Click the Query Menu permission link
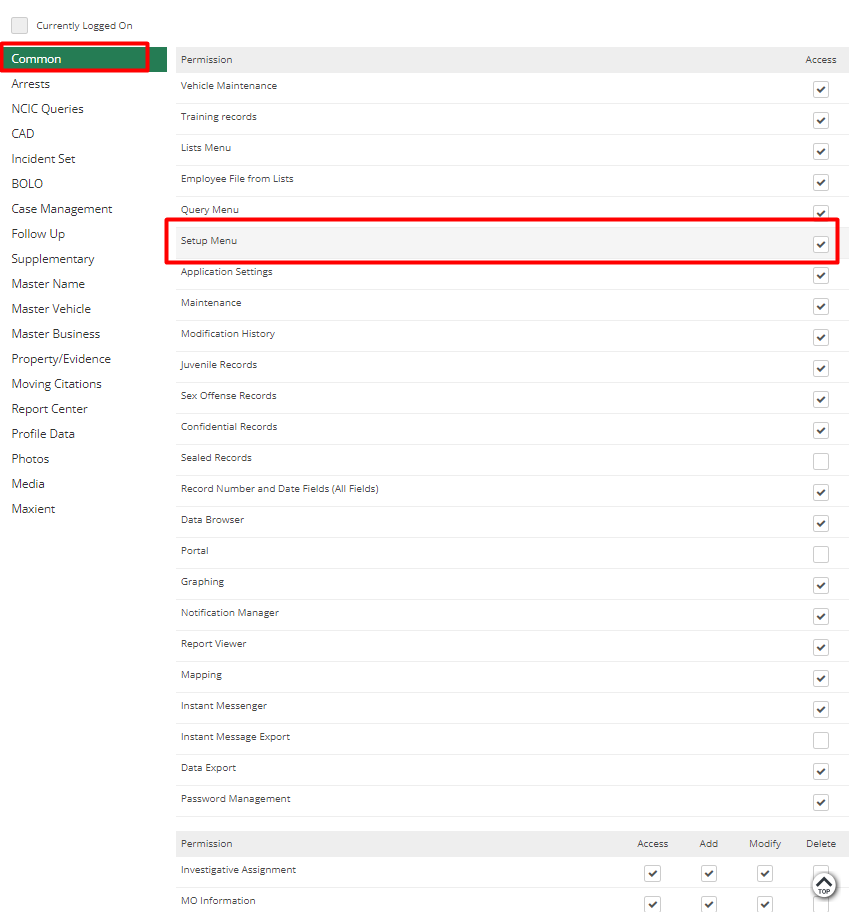The image size is (865, 912). (209, 209)
